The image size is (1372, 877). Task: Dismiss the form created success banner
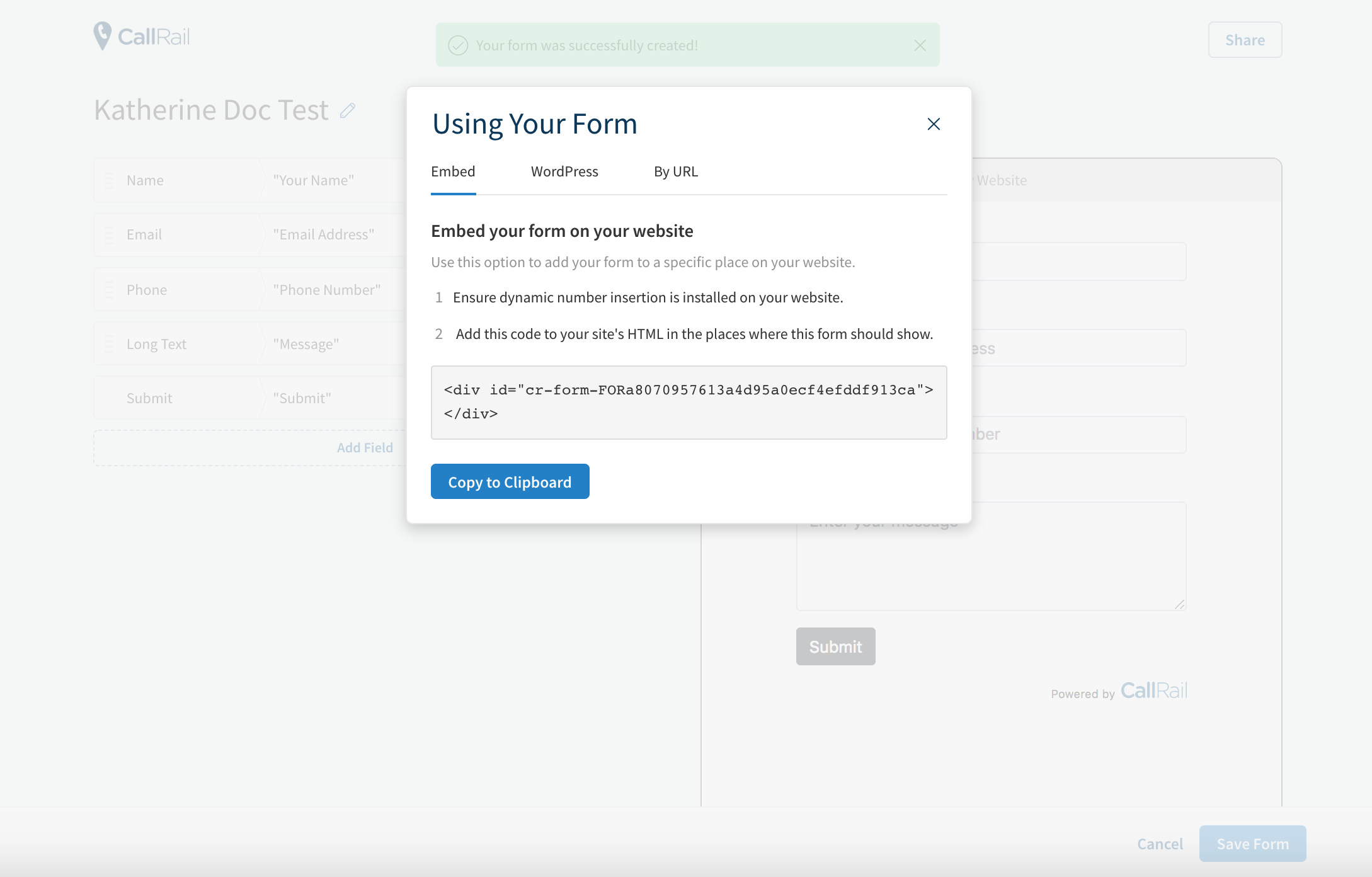pos(920,45)
